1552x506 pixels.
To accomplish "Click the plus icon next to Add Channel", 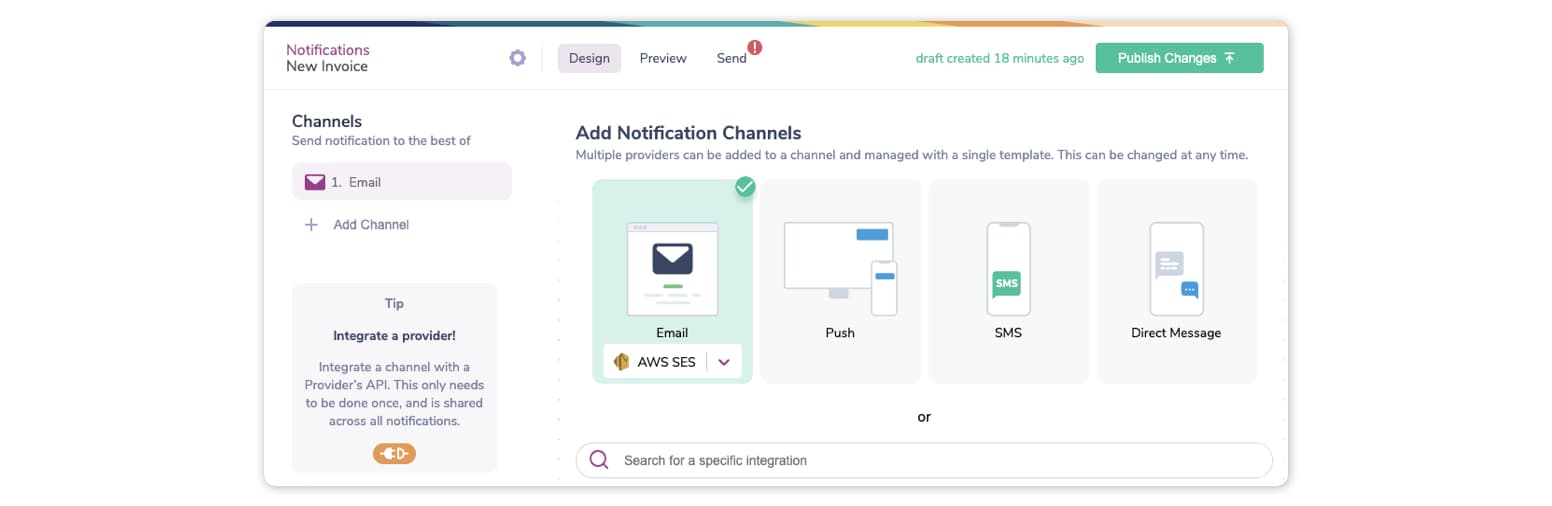I will pyautogui.click(x=311, y=225).
